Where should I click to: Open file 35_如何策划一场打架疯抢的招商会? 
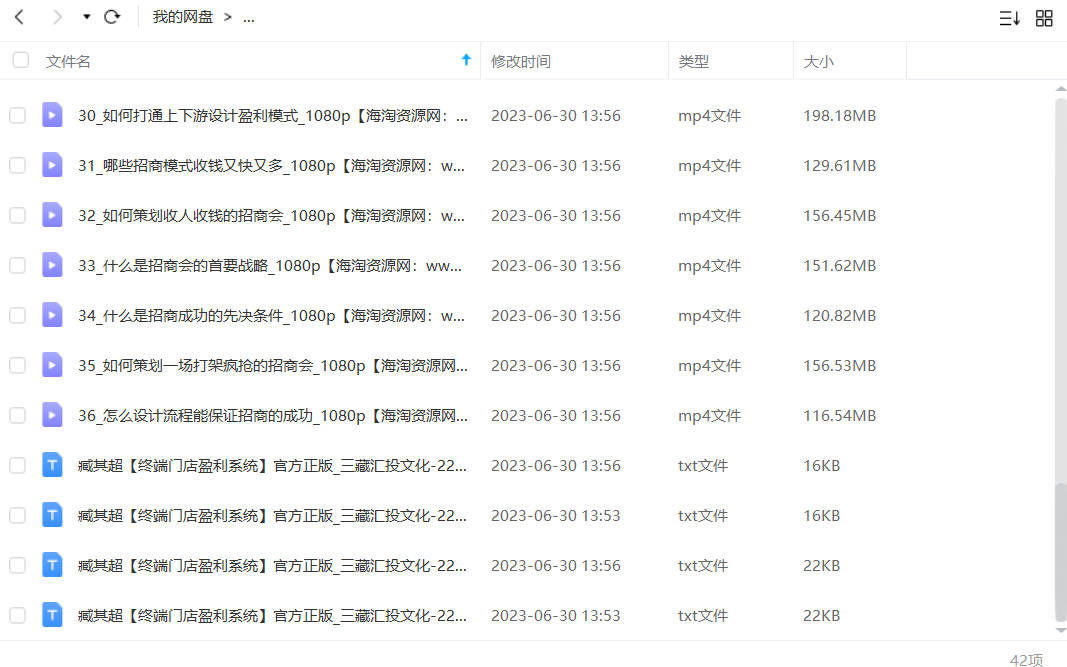pos(273,366)
